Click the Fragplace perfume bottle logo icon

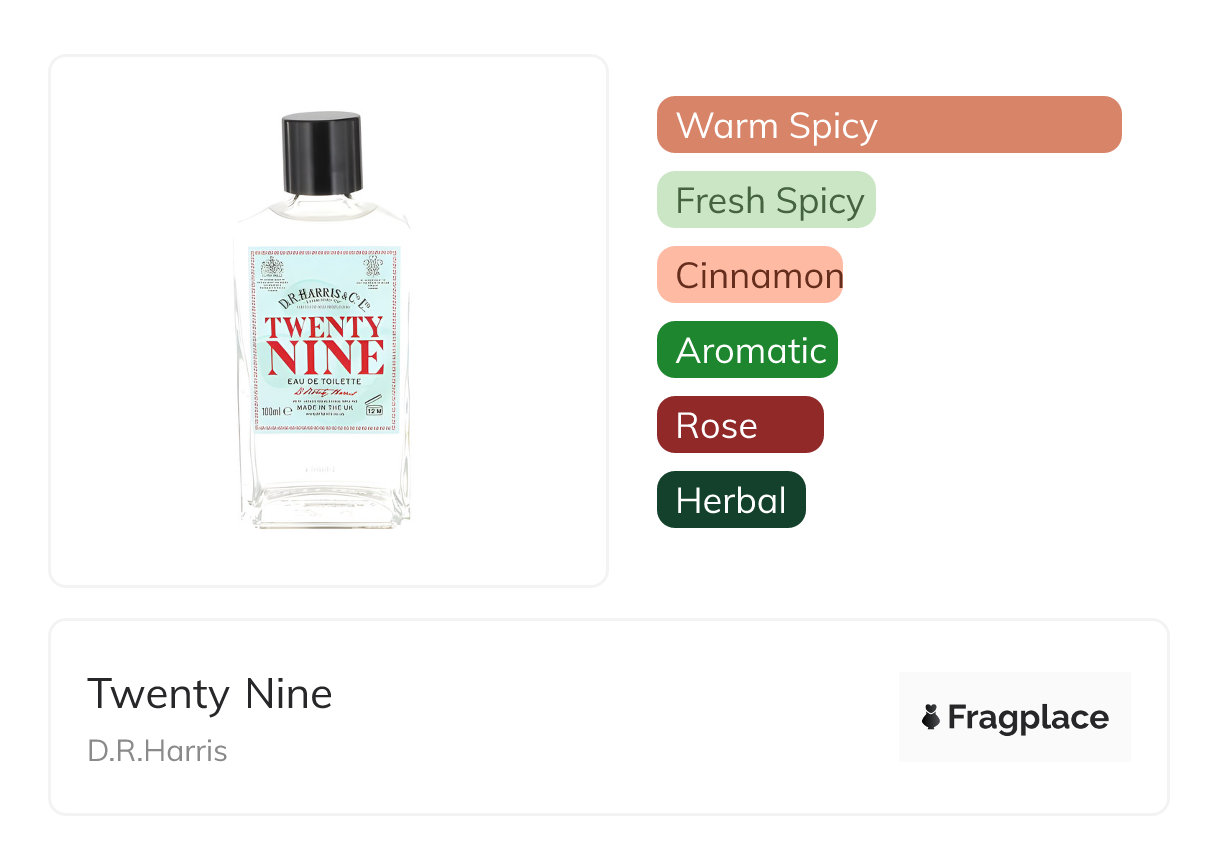pos(931,717)
